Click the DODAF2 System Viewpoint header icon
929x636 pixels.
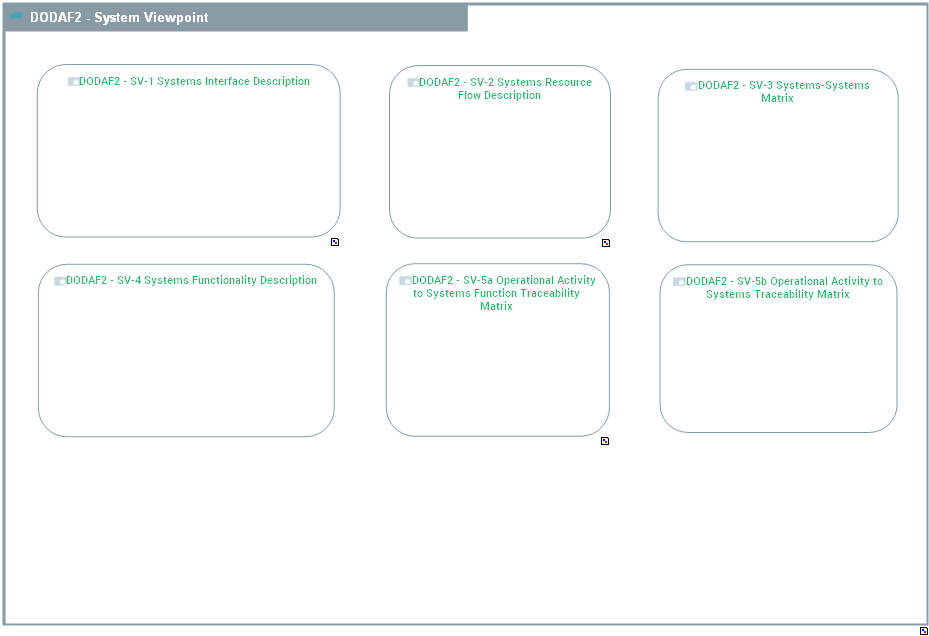[x=17, y=17]
